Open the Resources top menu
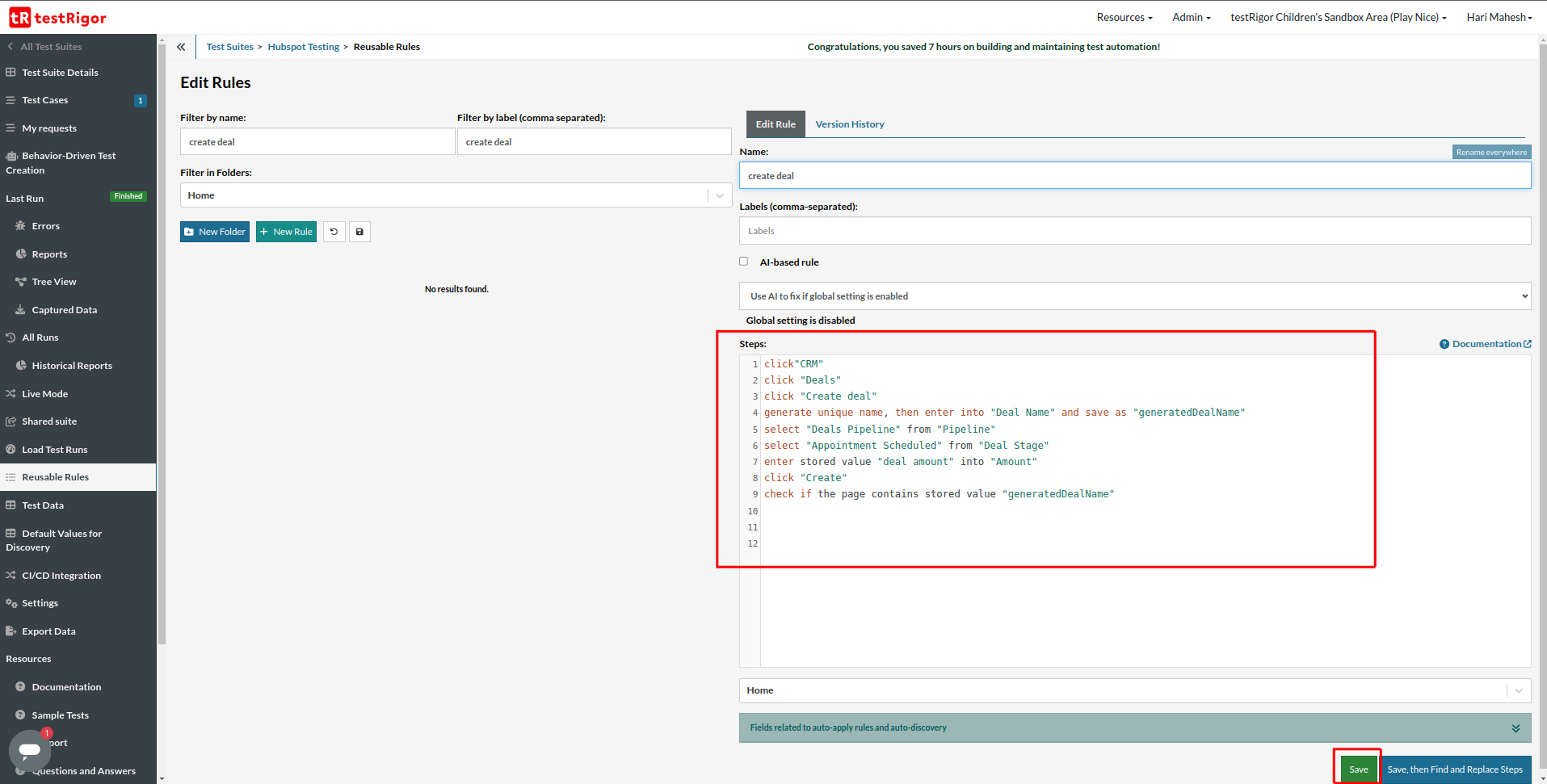Screen dimensions: 1547x784 pyautogui.click(x=1124, y=17)
